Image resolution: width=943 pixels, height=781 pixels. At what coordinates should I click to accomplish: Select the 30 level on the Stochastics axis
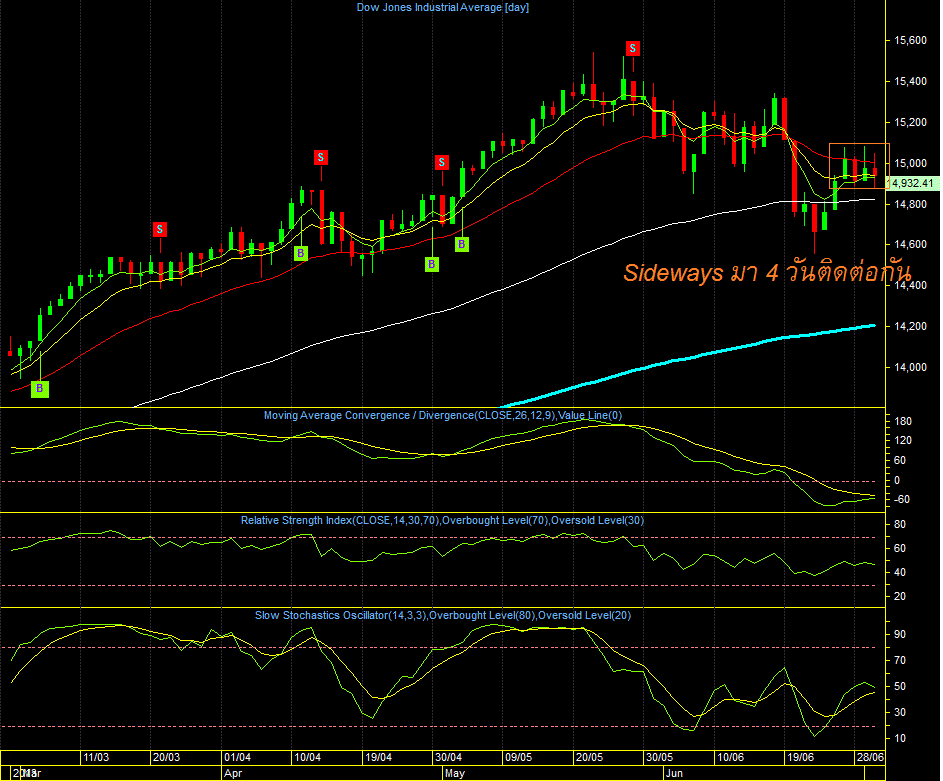pos(900,712)
